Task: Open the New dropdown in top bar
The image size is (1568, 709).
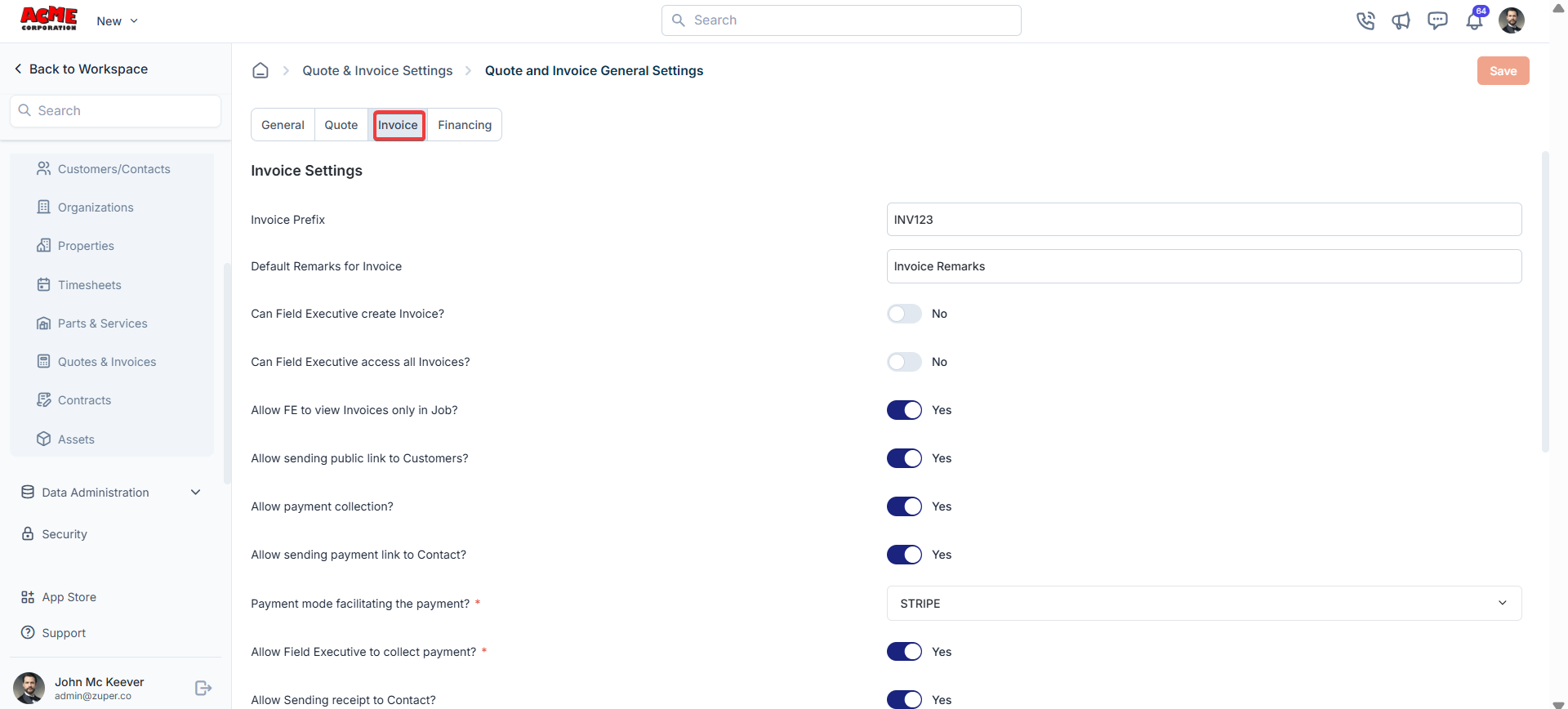Action: click(x=117, y=20)
